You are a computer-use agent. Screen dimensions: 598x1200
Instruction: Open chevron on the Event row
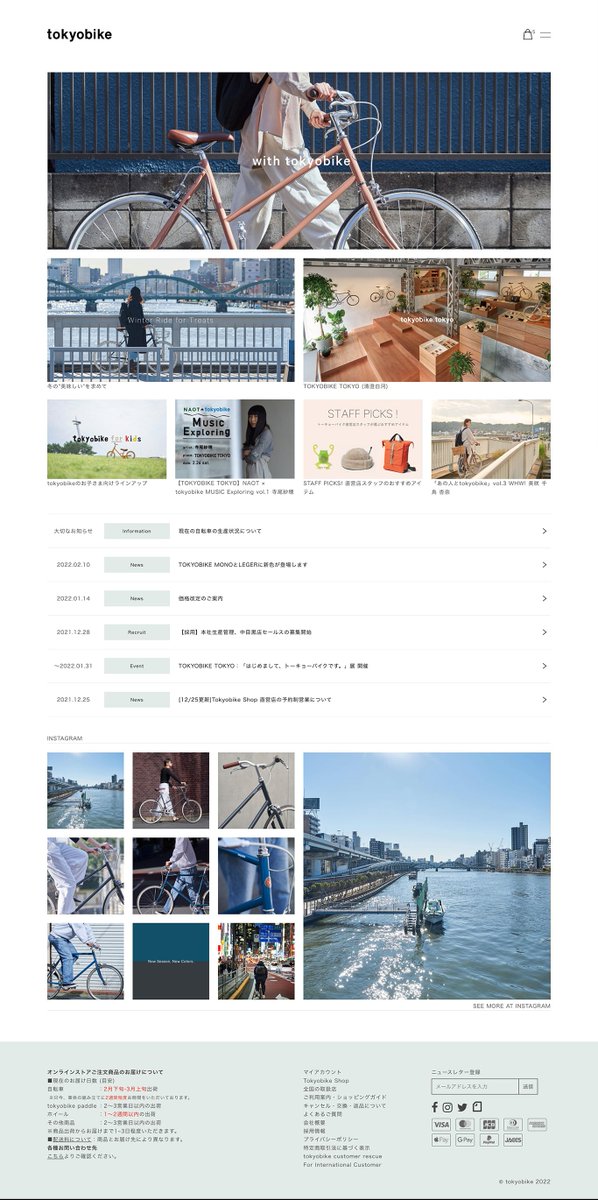[x=544, y=666]
